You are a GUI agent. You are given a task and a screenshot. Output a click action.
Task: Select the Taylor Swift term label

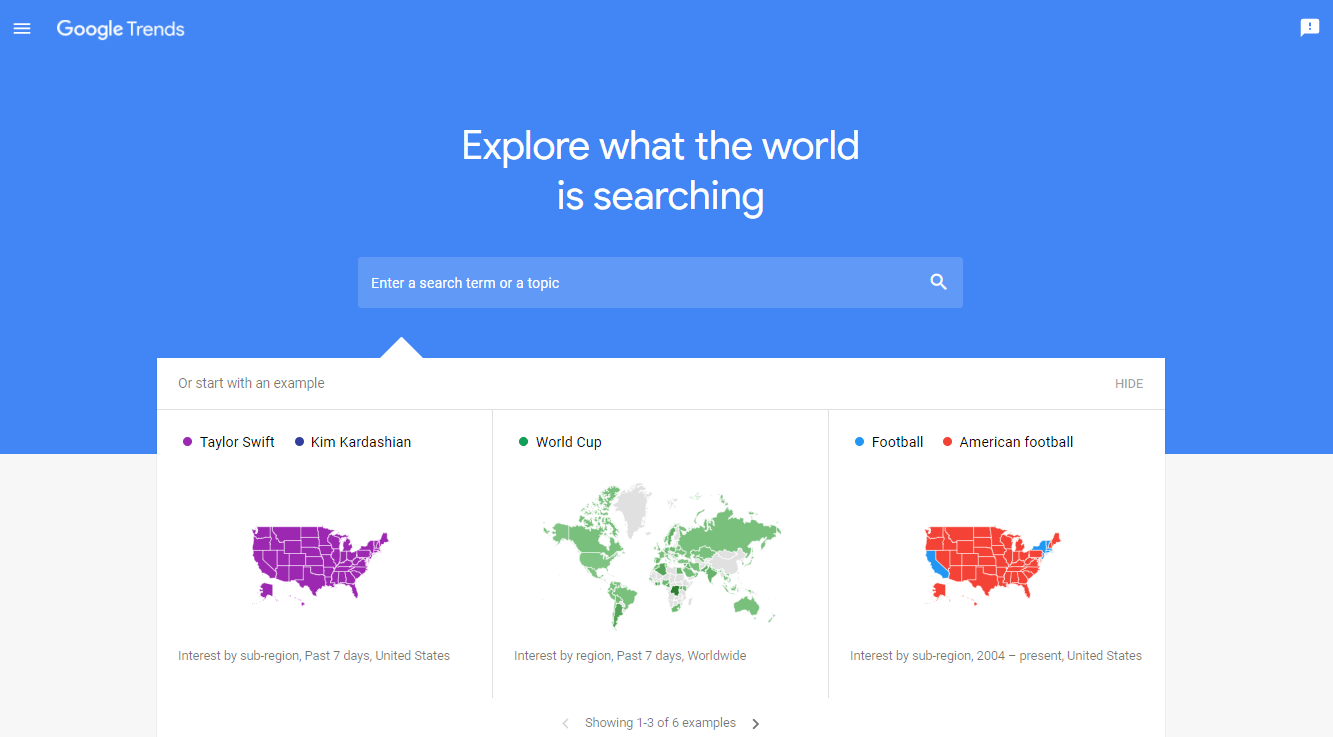pyautogui.click(x=237, y=442)
